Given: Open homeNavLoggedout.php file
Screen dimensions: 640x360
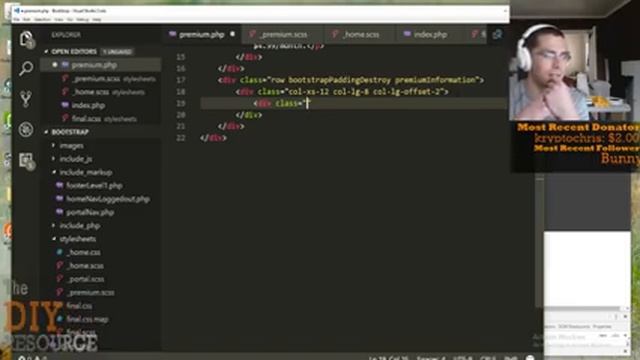Looking at the screenshot, I should [x=108, y=199].
